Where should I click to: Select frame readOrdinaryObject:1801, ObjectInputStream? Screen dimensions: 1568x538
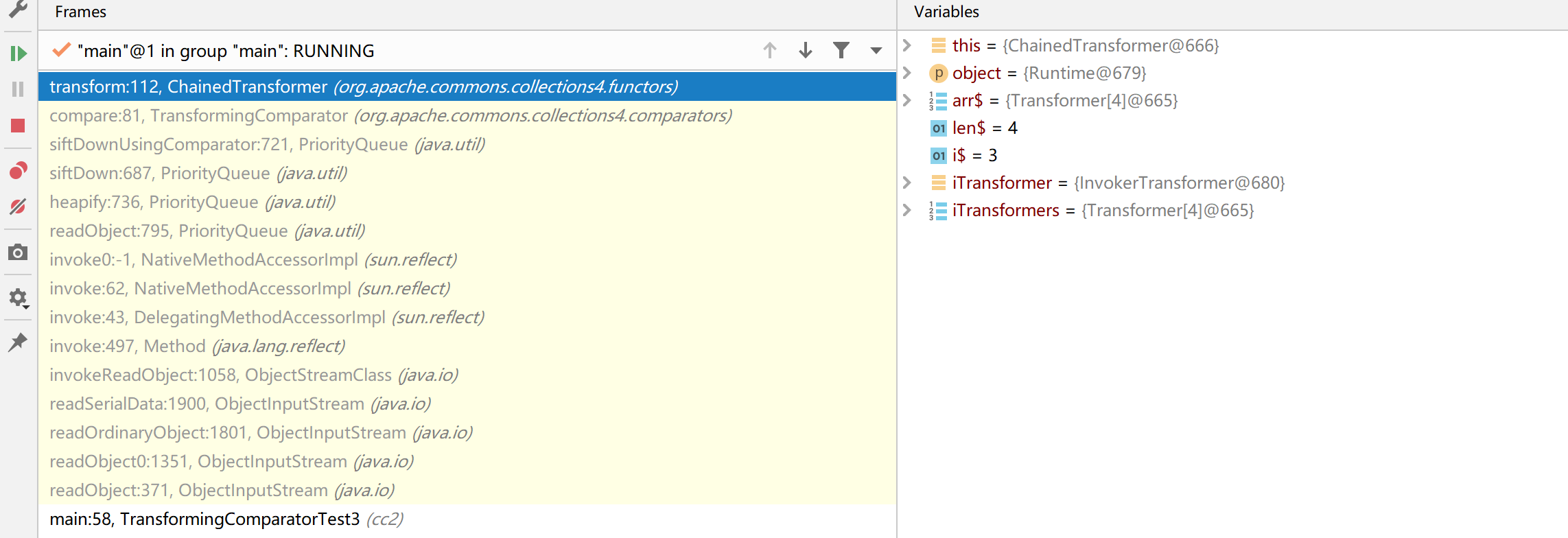[467, 432]
